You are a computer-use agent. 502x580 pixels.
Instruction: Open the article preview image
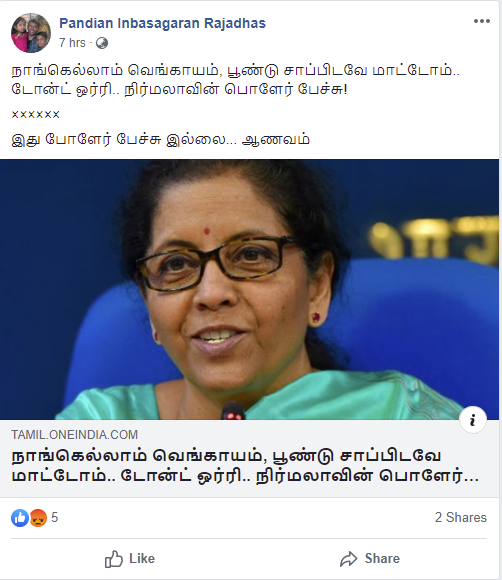(x=249, y=290)
